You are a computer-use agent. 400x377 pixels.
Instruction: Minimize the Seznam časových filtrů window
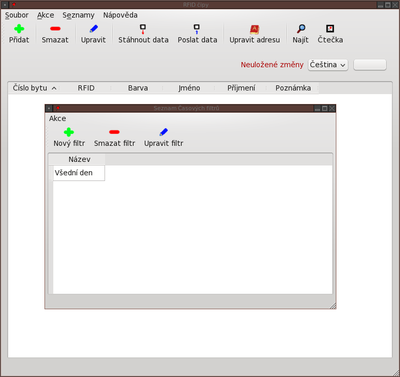point(317,108)
